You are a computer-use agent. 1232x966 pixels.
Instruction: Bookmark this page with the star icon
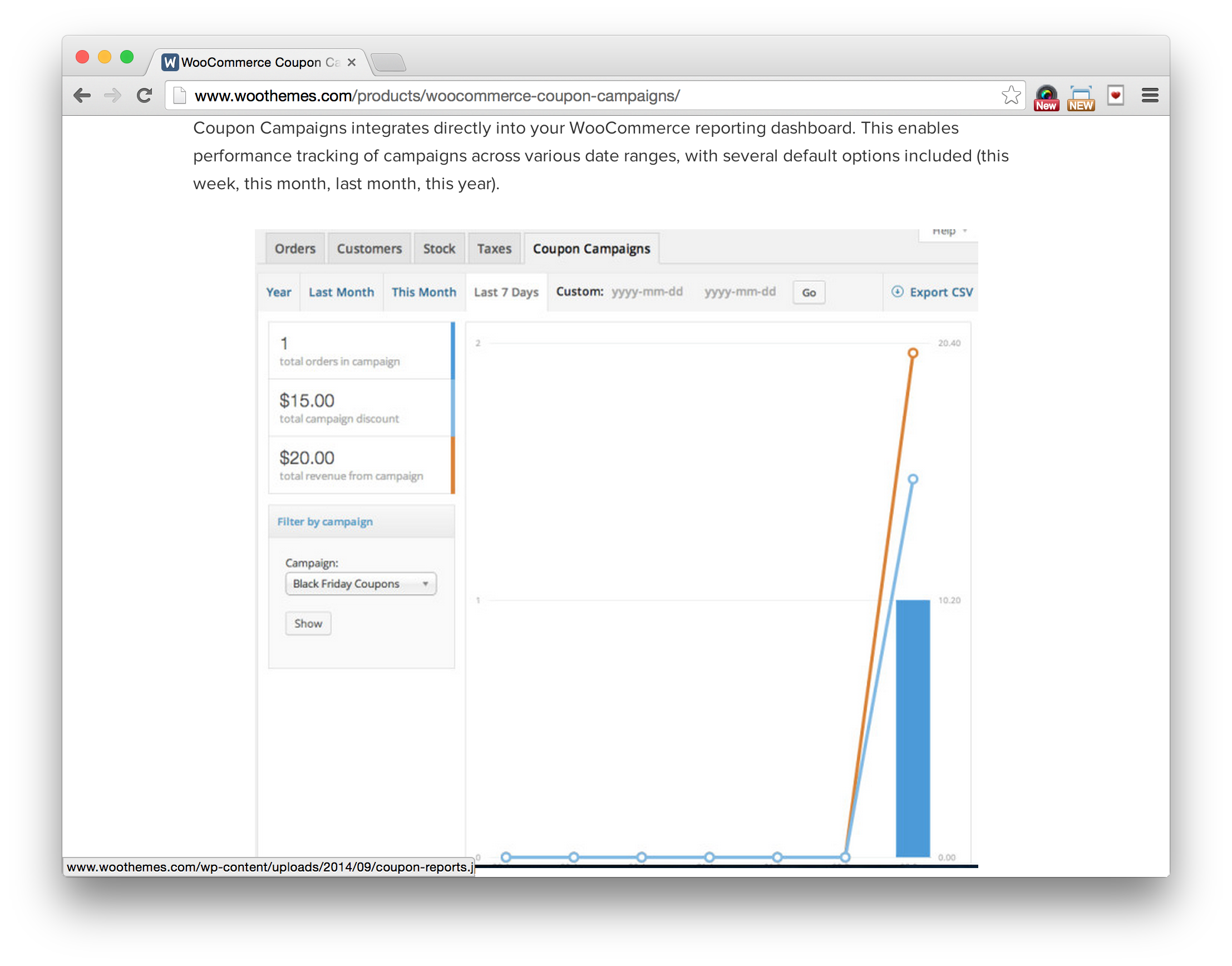point(1011,95)
